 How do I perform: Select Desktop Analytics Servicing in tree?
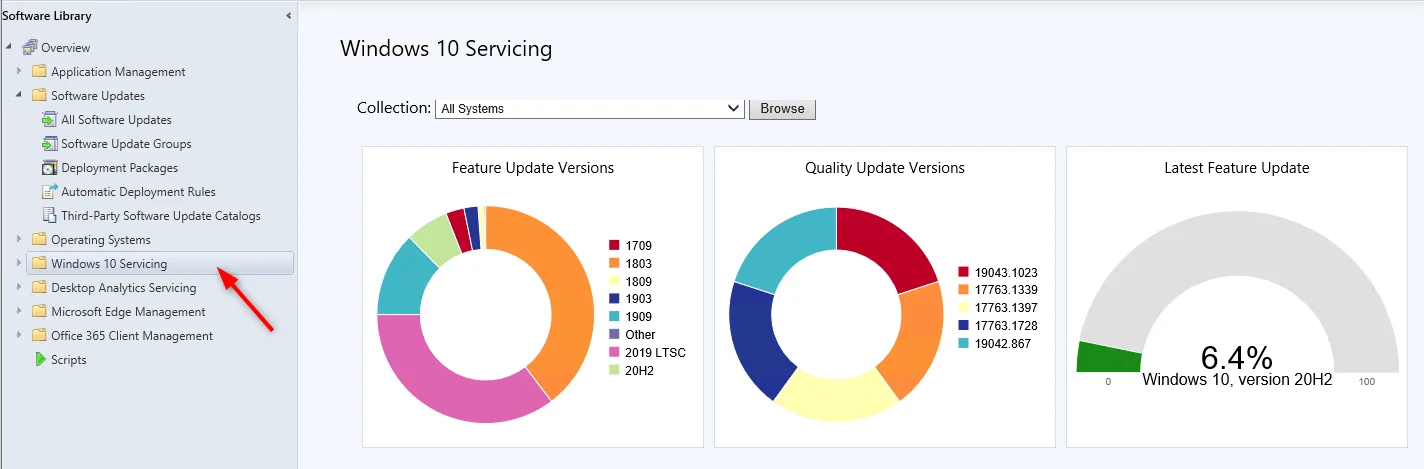point(124,288)
